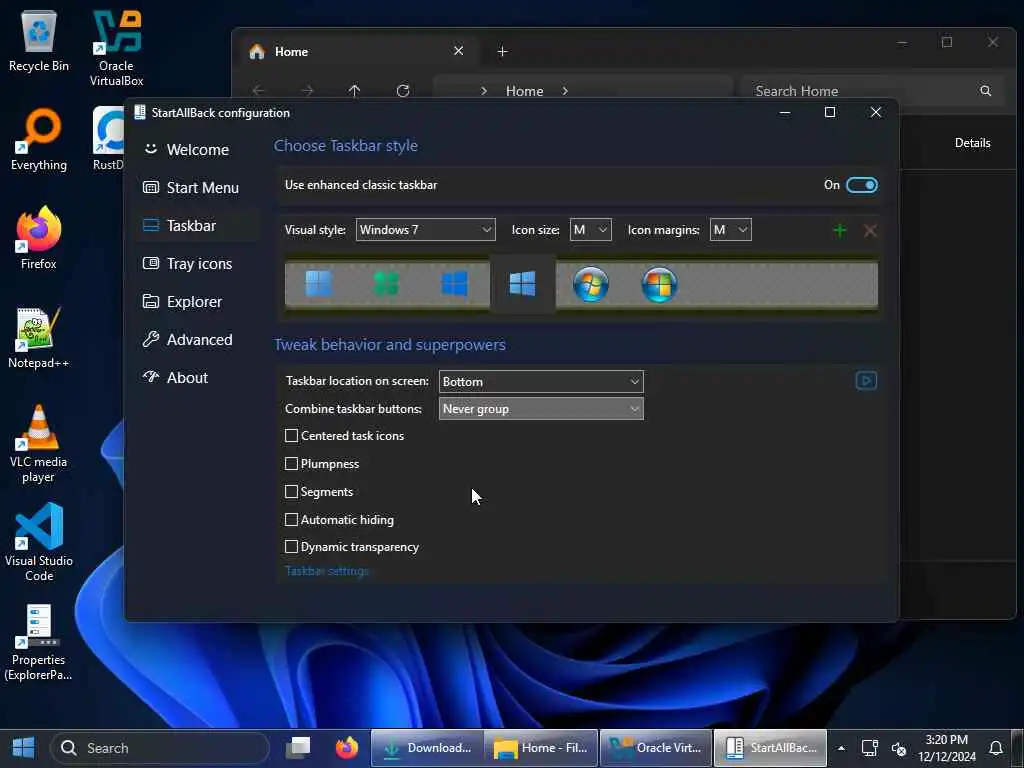The height and width of the screenshot is (768, 1024).
Task: Open Everything search desktop shortcut
Action: pyautogui.click(x=39, y=140)
